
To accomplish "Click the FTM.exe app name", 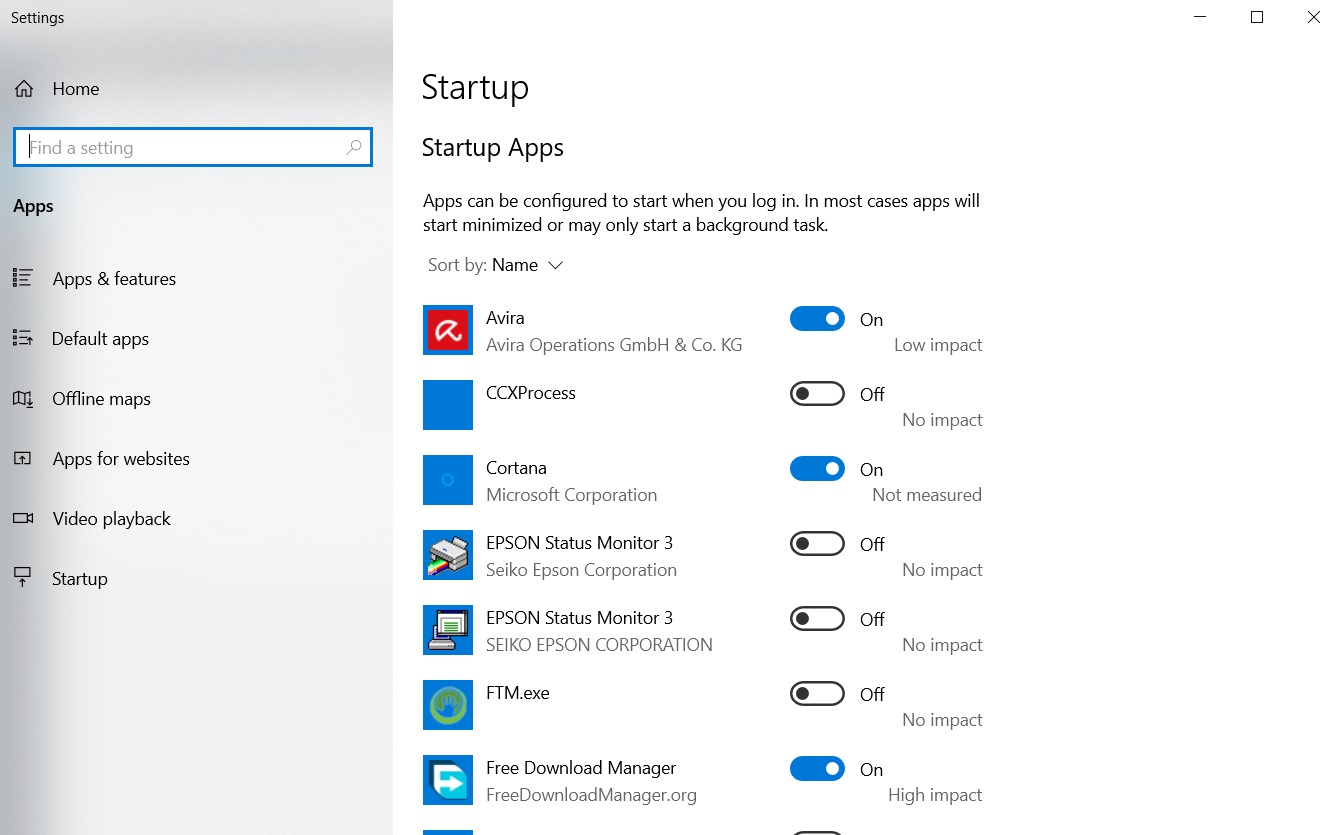I will pyautogui.click(x=518, y=693).
